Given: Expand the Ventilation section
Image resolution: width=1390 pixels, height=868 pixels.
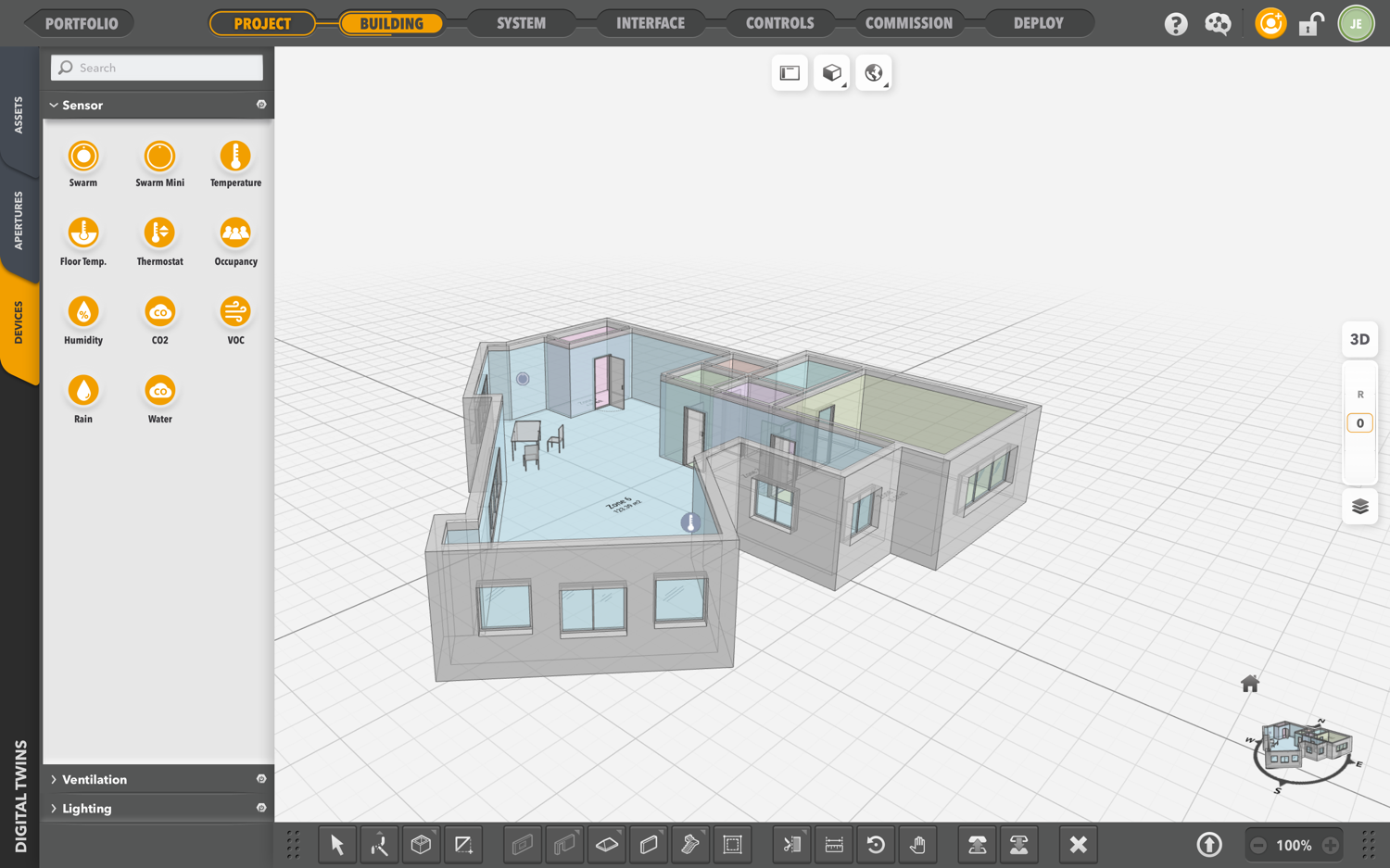Looking at the screenshot, I should [95, 780].
